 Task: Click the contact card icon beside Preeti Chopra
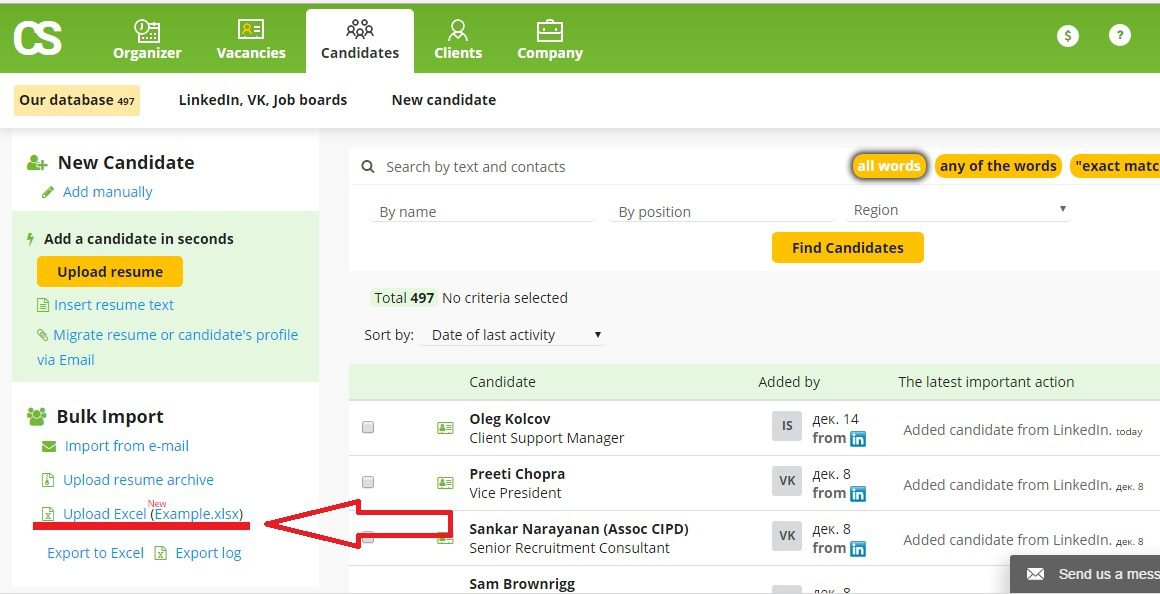[x=445, y=481]
